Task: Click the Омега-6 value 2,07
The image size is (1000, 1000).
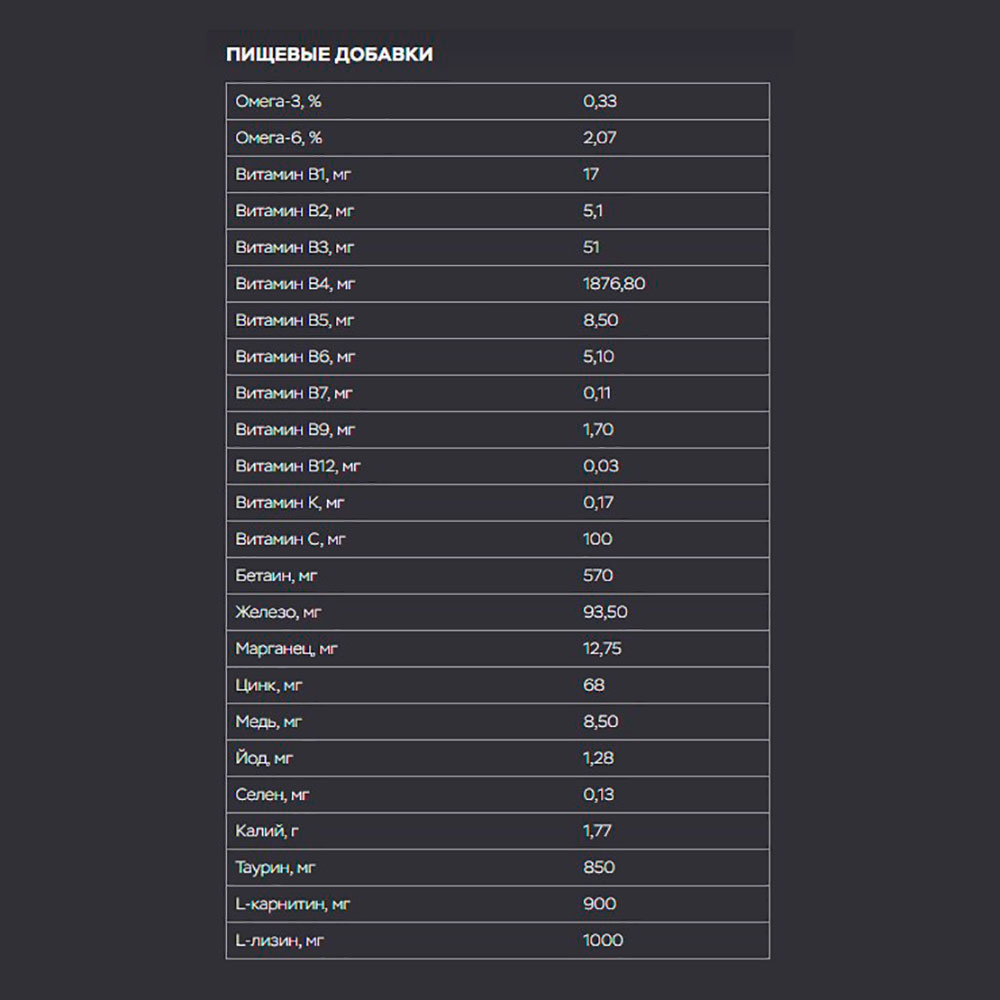Action: [599, 138]
